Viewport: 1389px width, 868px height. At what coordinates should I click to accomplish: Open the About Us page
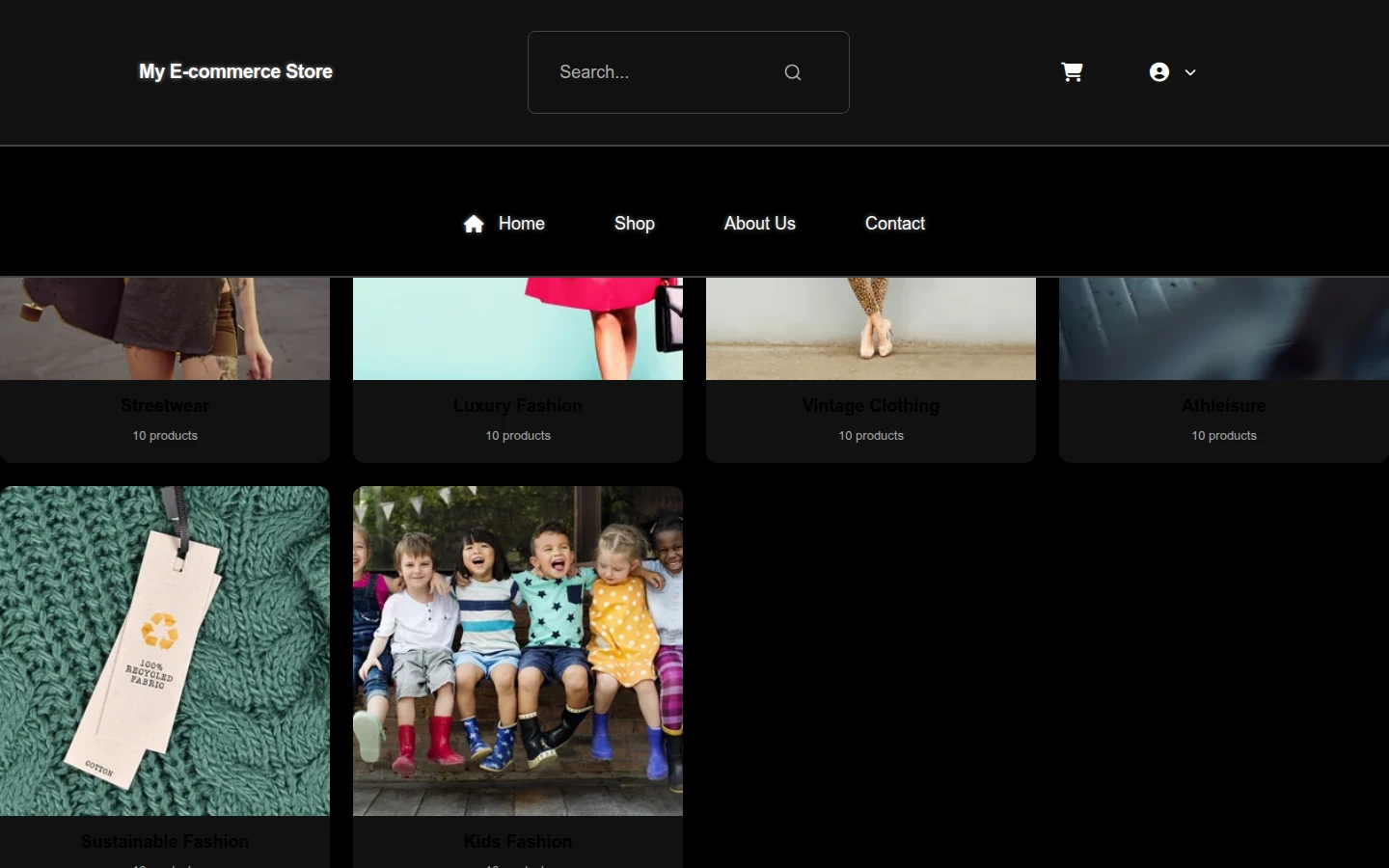pos(760,224)
